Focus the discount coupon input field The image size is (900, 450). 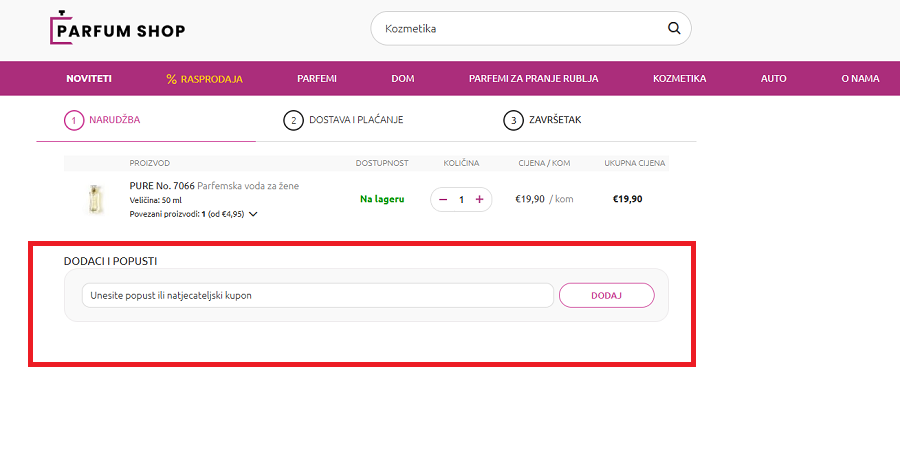(317, 295)
